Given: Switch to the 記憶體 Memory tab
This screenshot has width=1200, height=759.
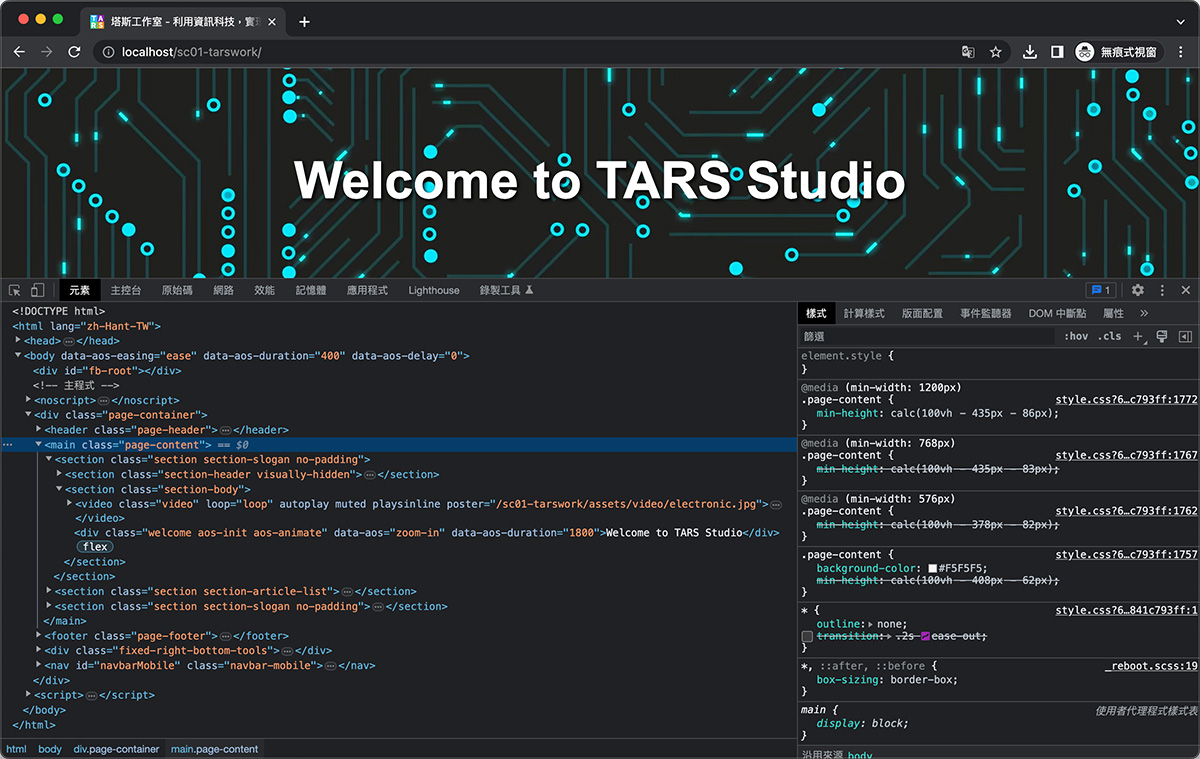Looking at the screenshot, I should tap(311, 290).
